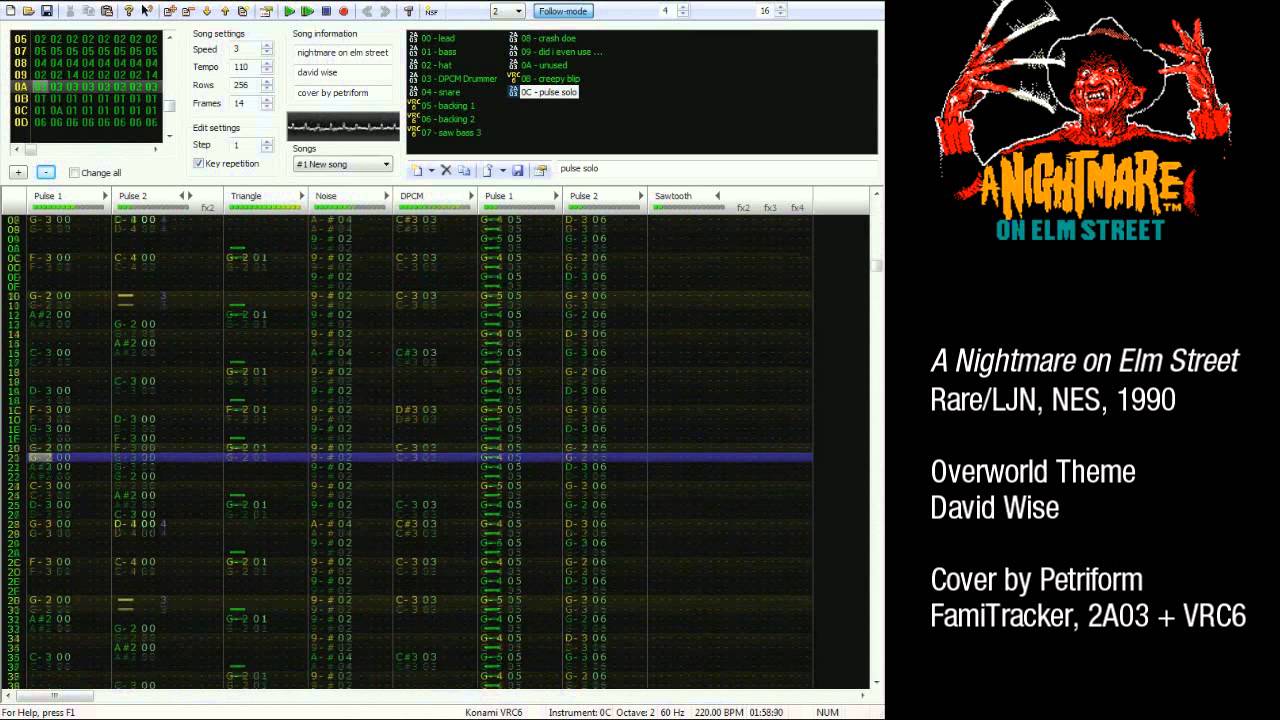
Task: Click the plus button below the frame editor
Action: coord(18,172)
